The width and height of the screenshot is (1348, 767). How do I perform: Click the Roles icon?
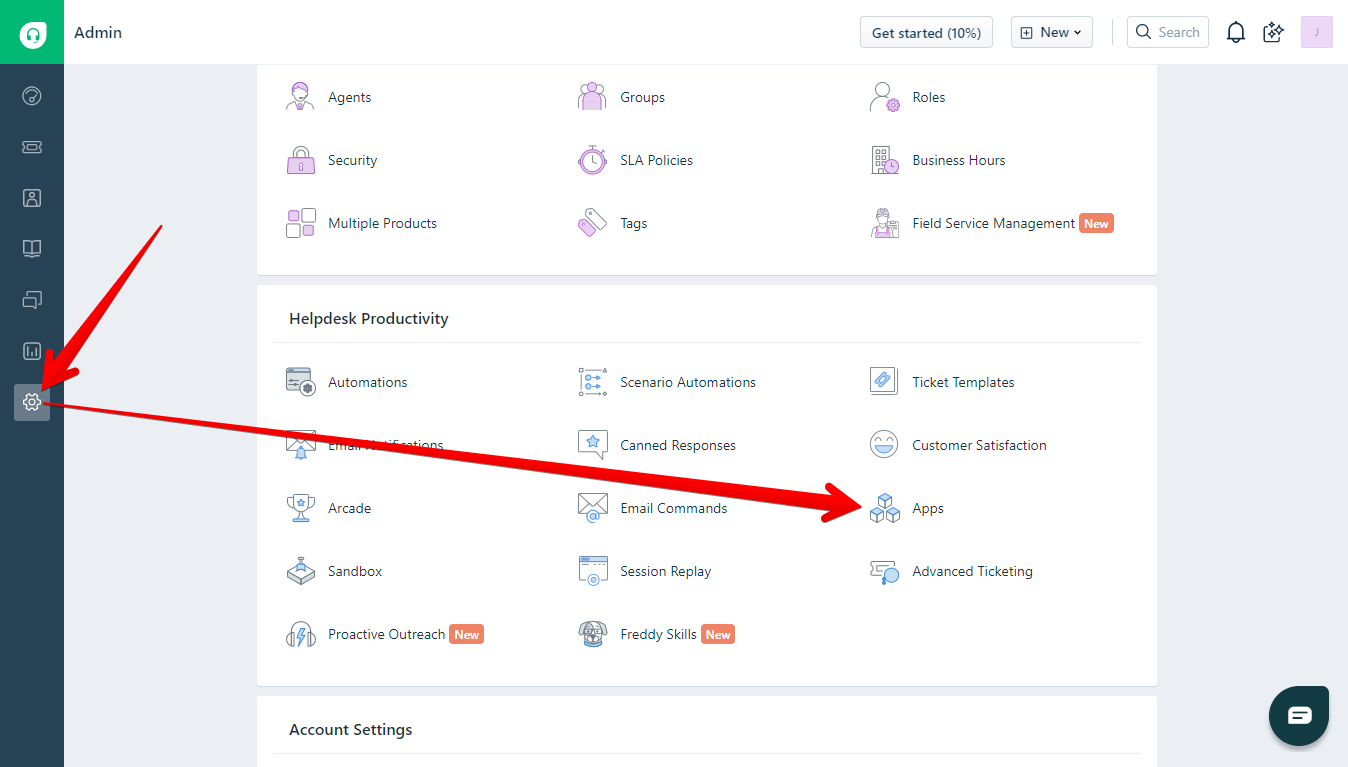(885, 97)
